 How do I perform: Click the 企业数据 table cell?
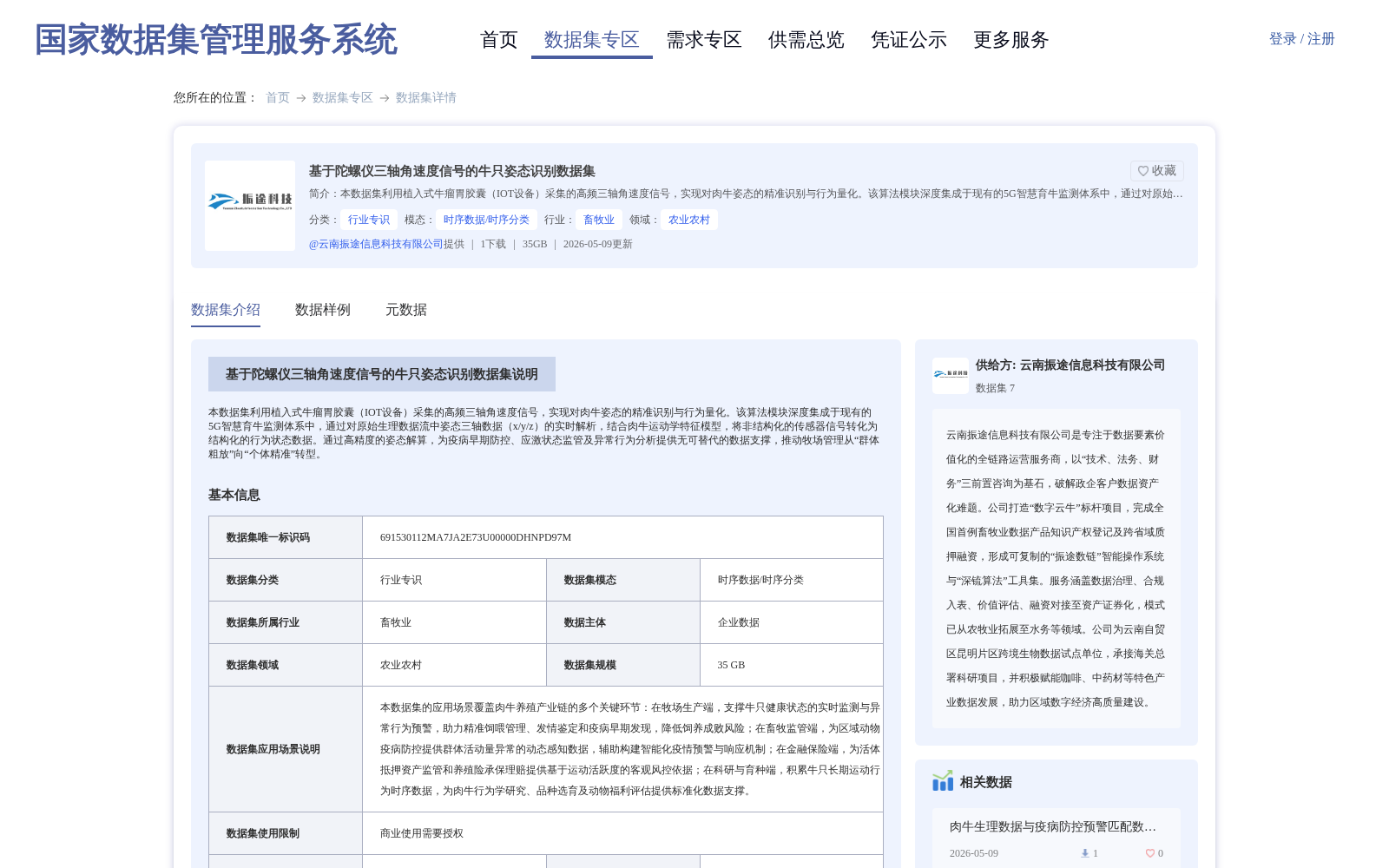click(792, 622)
